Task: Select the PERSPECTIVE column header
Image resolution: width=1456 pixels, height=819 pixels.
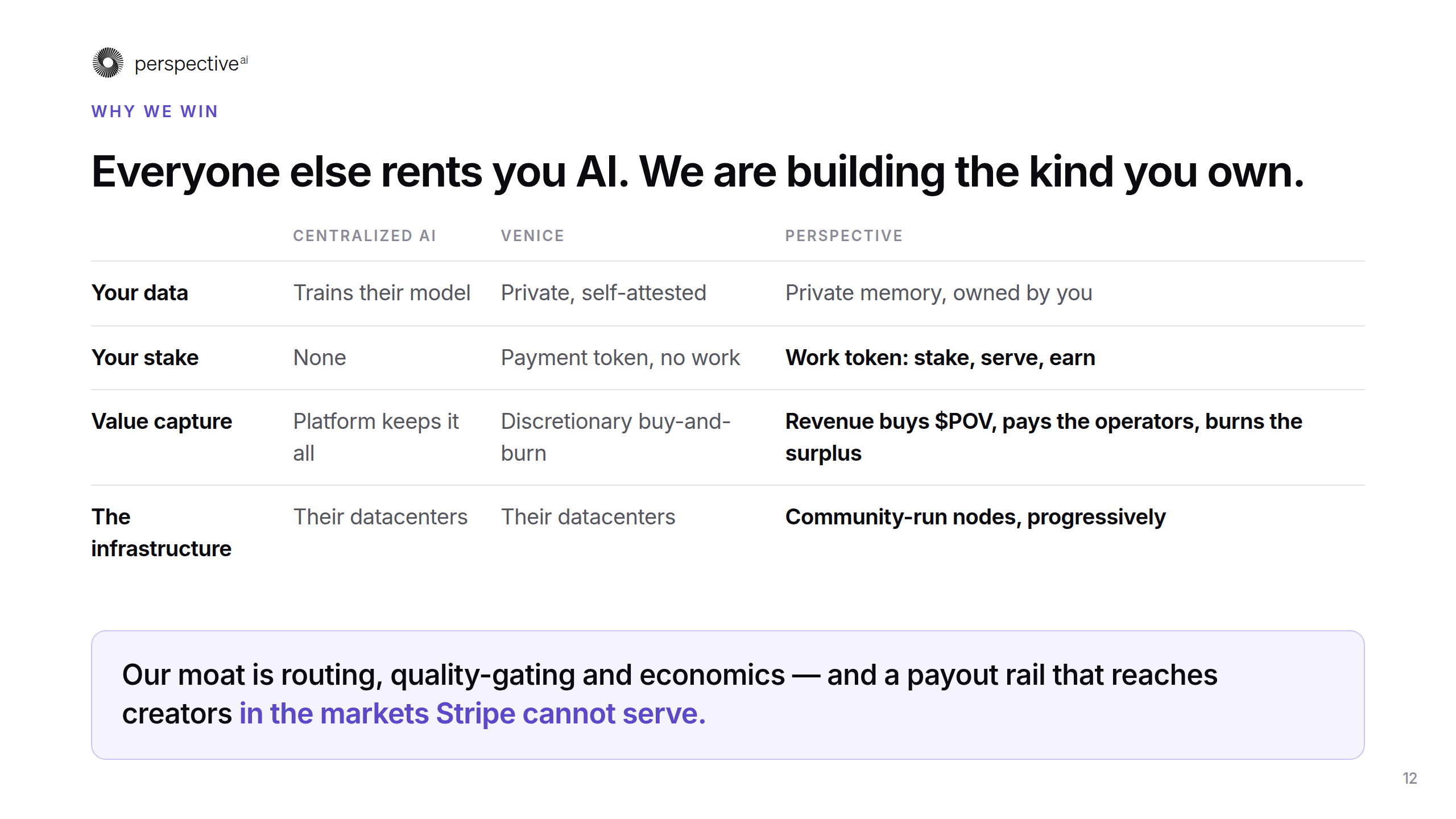Action: click(844, 236)
